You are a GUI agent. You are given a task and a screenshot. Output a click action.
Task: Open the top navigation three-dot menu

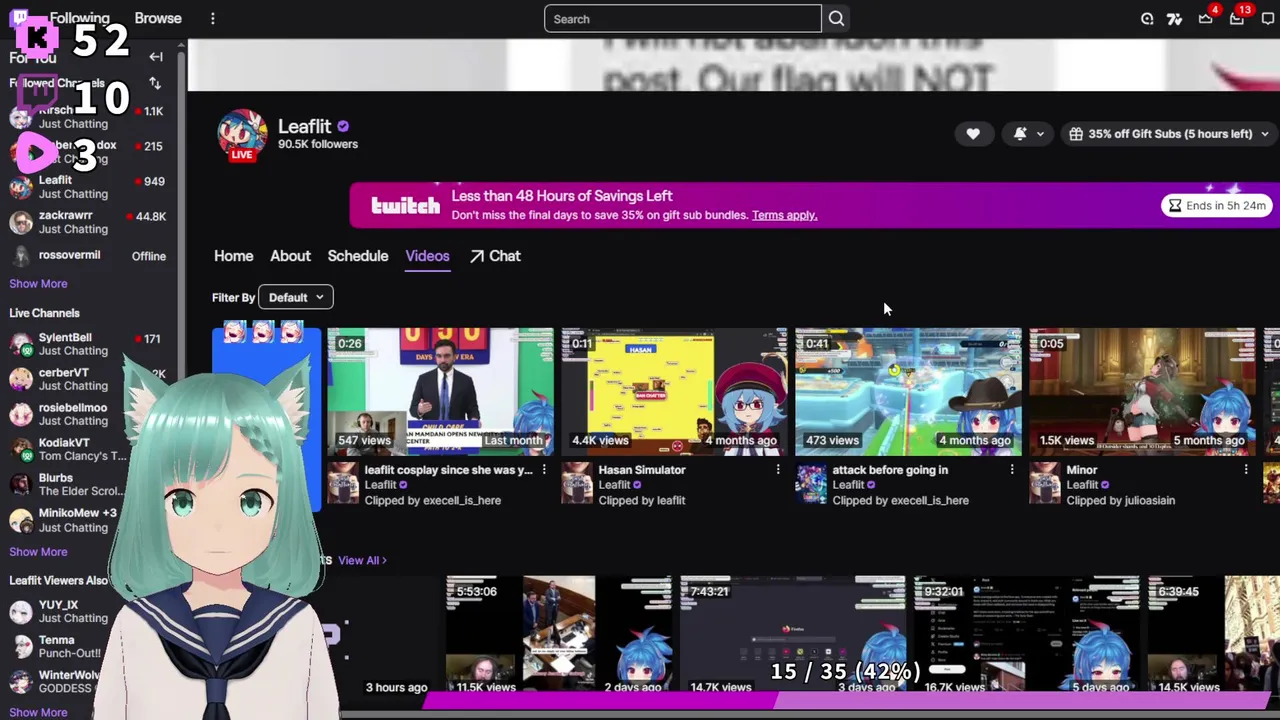click(x=213, y=19)
